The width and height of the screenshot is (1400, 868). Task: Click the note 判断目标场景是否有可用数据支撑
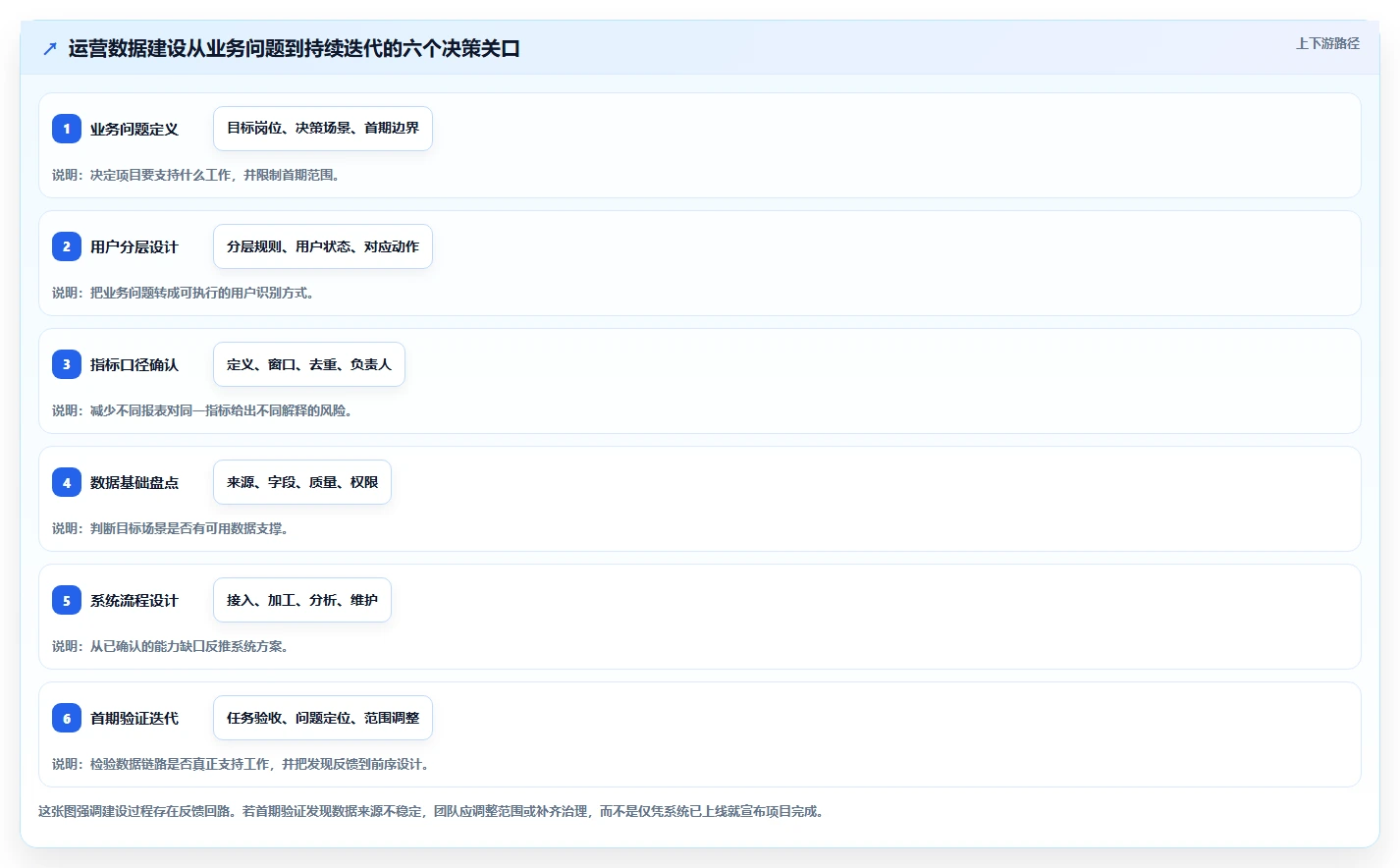(x=171, y=528)
